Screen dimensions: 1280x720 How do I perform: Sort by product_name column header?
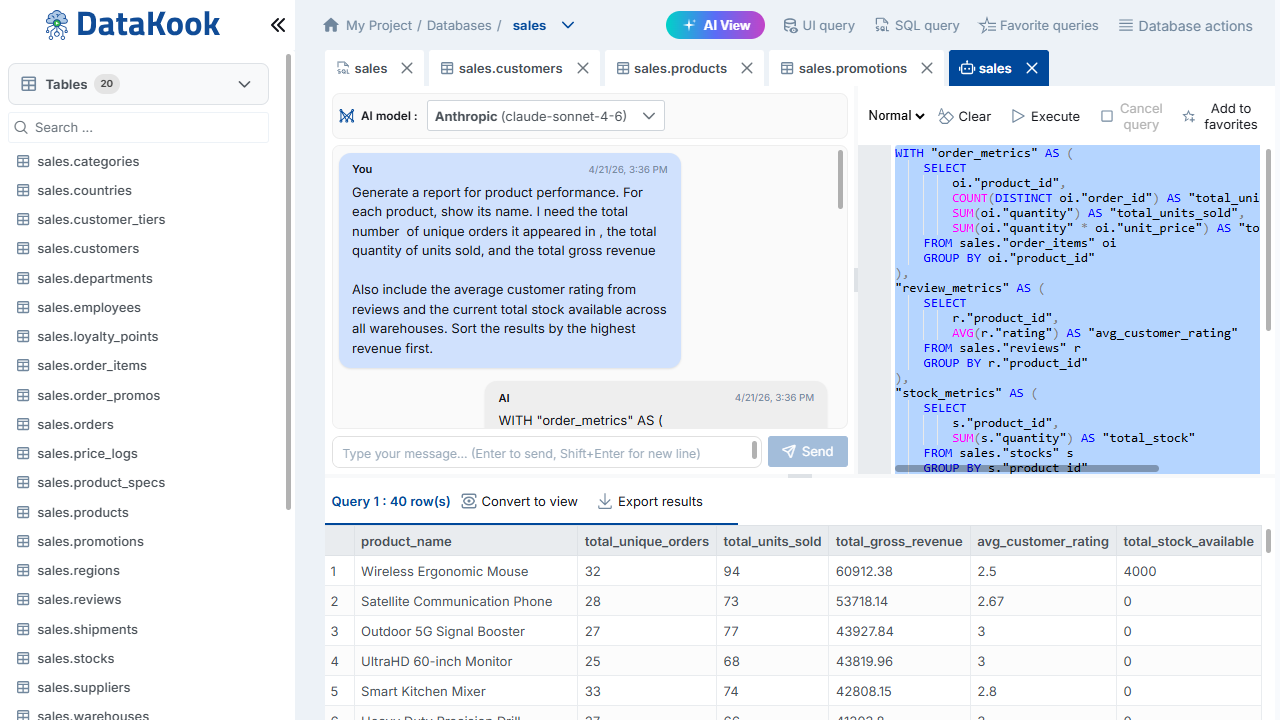[x=466, y=541]
